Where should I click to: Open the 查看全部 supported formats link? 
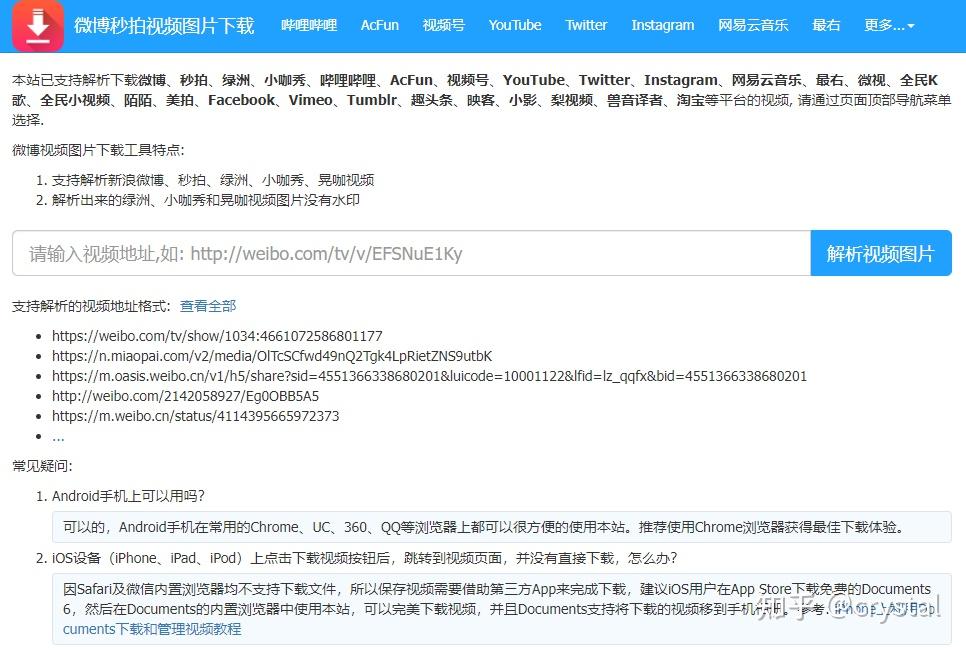208,306
